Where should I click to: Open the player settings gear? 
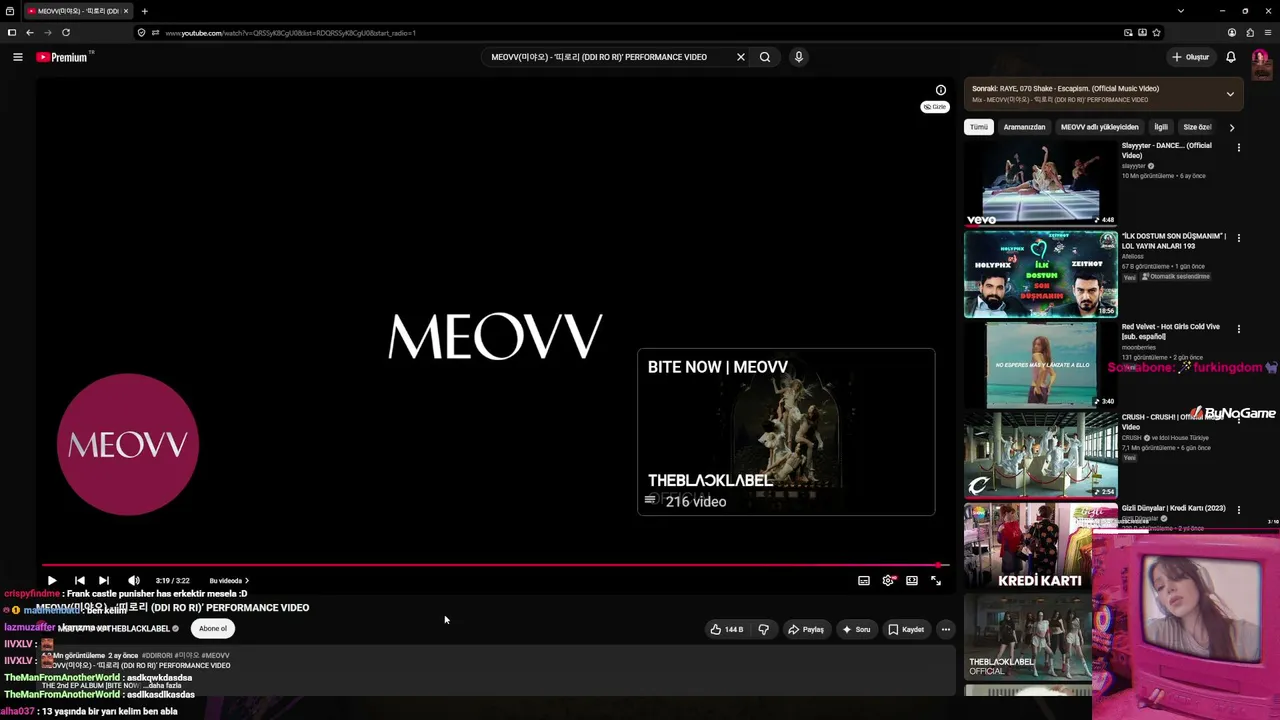[888, 580]
